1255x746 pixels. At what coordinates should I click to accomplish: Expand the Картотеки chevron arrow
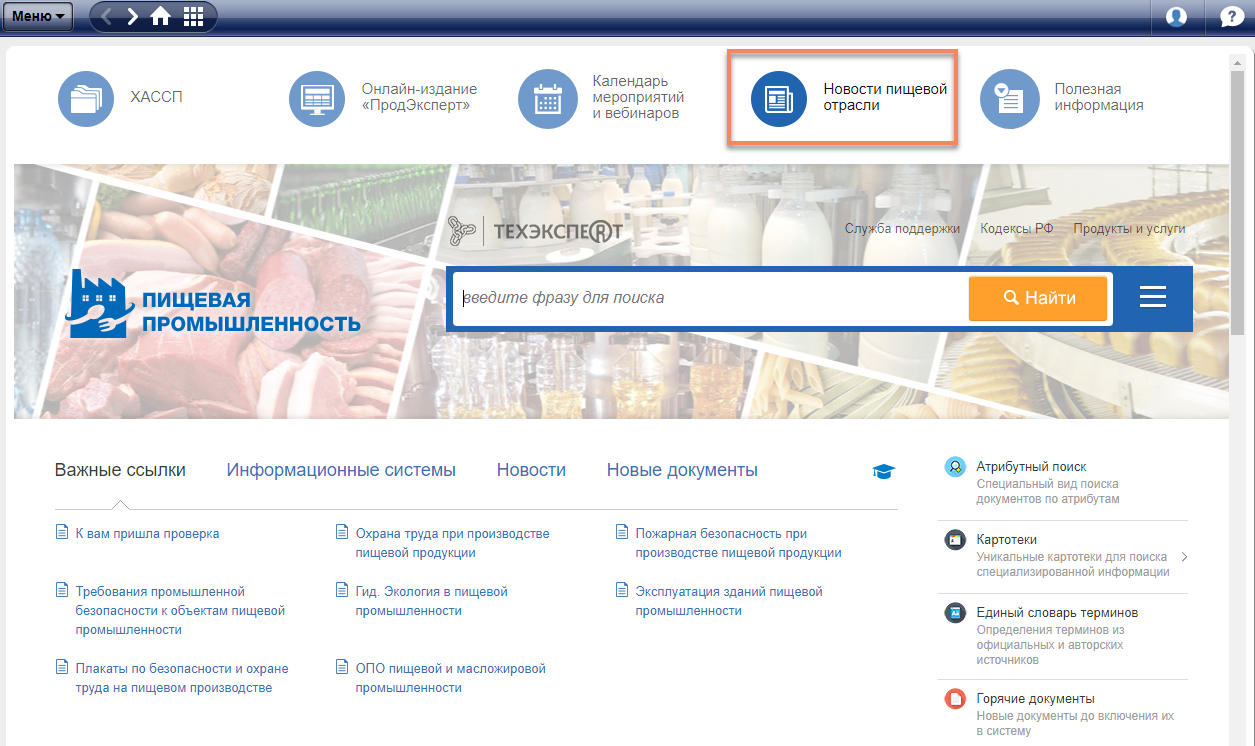1184,557
